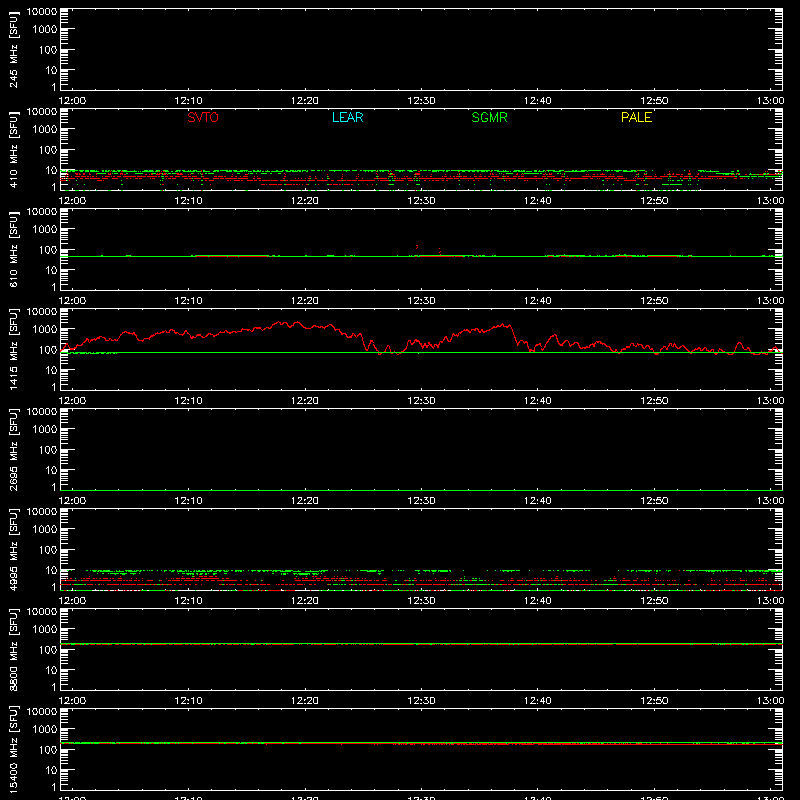Click 12:10 tick under the 410 MHz panel
The width and height of the screenshot is (800, 800).
(189, 201)
